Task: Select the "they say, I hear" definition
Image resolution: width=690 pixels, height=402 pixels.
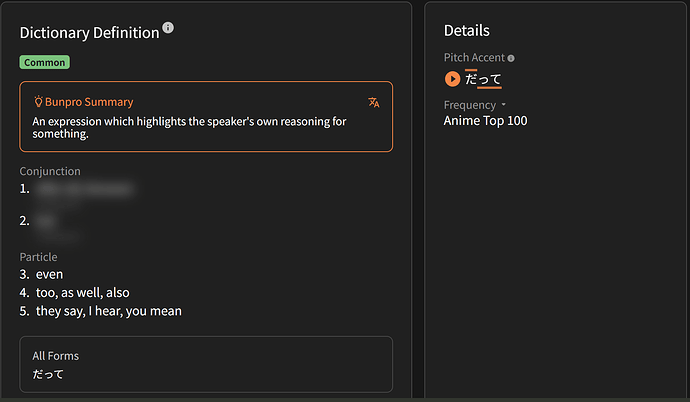Action: (108, 311)
